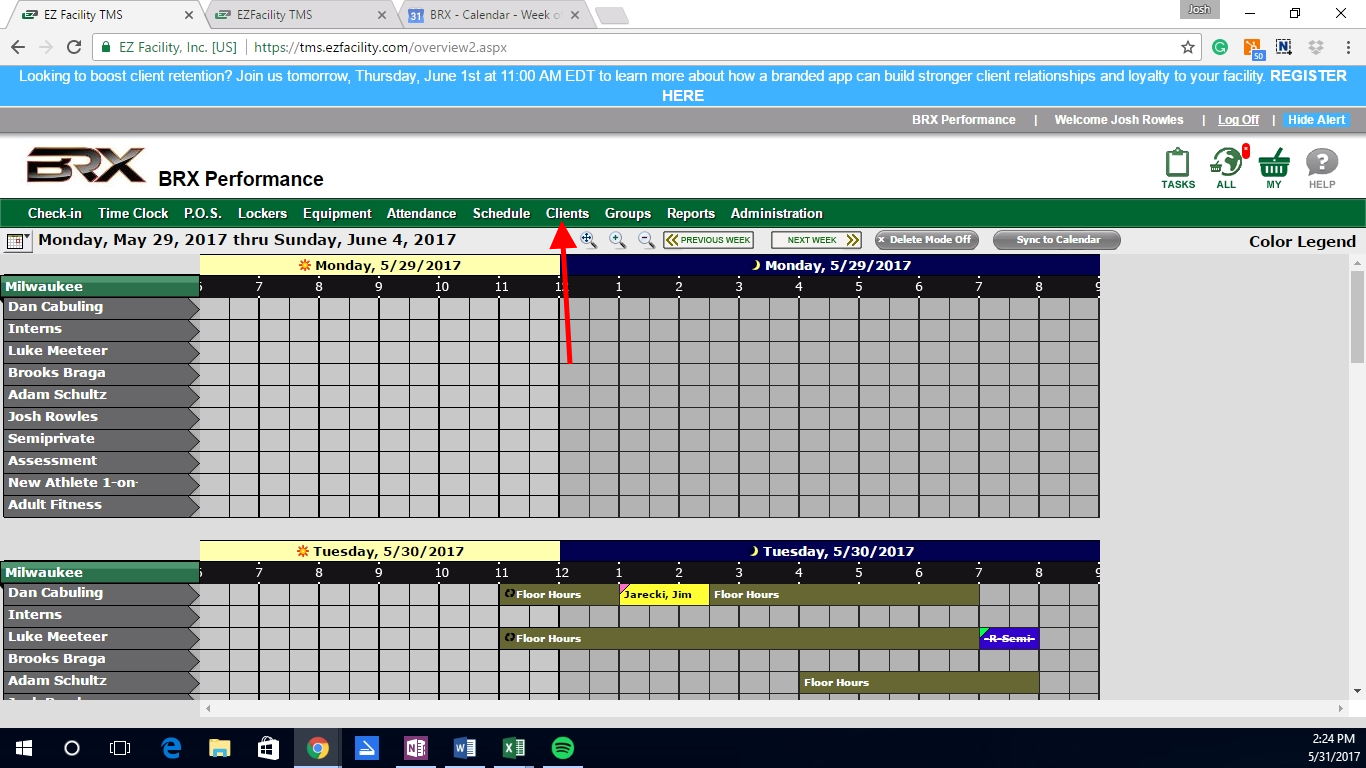The image size is (1366, 768).
Task: Open the Tasks clipboard icon
Action: (x=1178, y=164)
